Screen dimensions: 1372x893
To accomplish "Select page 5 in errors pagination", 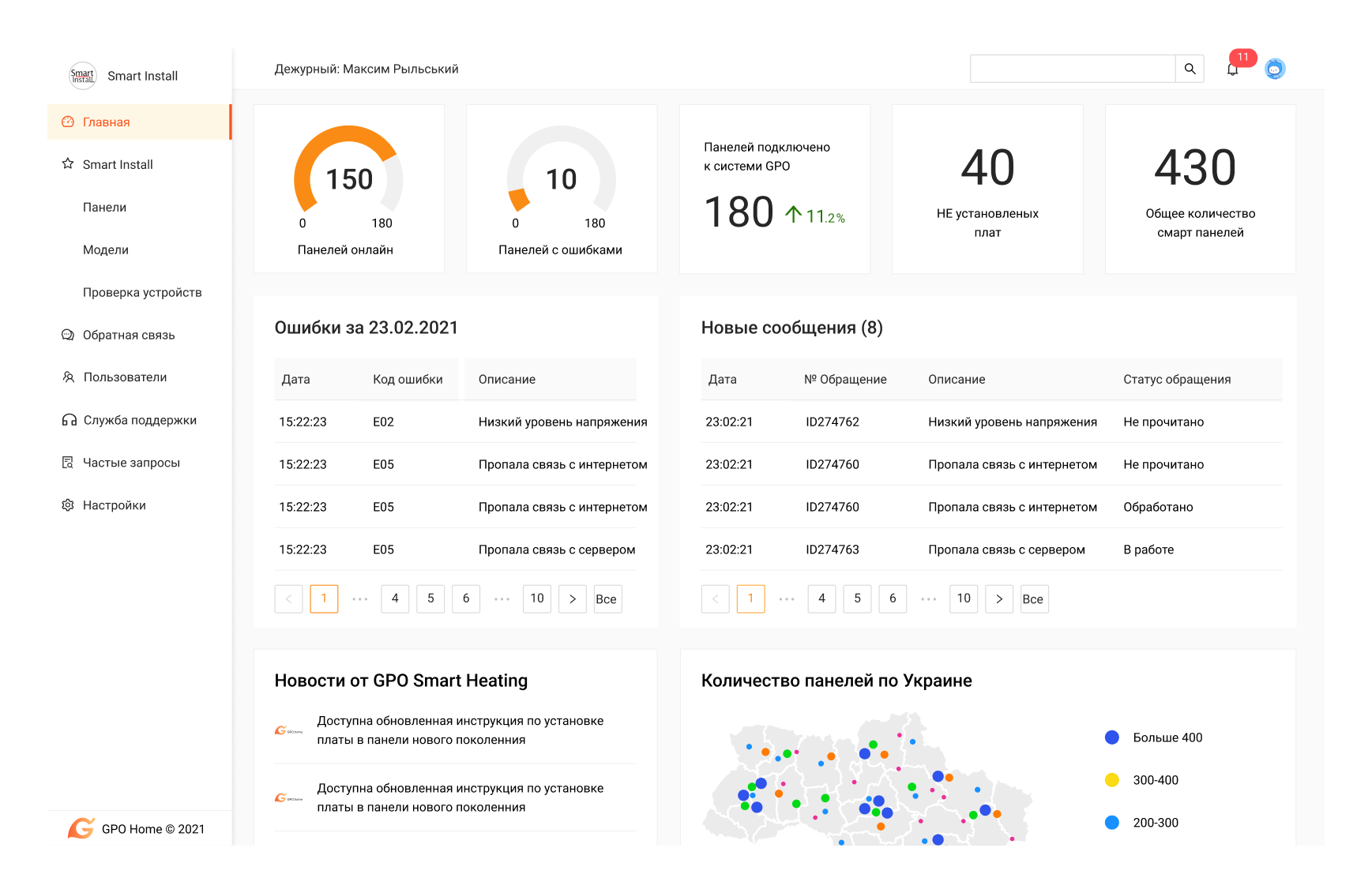I will tap(430, 599).
